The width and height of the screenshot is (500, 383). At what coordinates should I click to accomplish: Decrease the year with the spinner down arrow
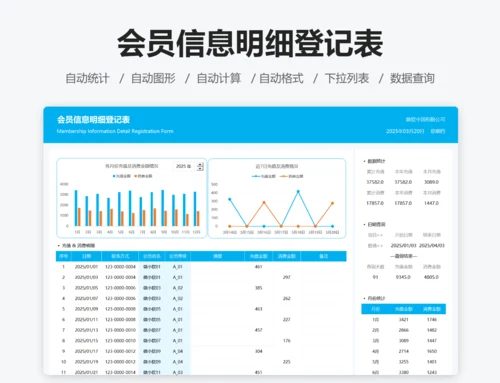200,168
